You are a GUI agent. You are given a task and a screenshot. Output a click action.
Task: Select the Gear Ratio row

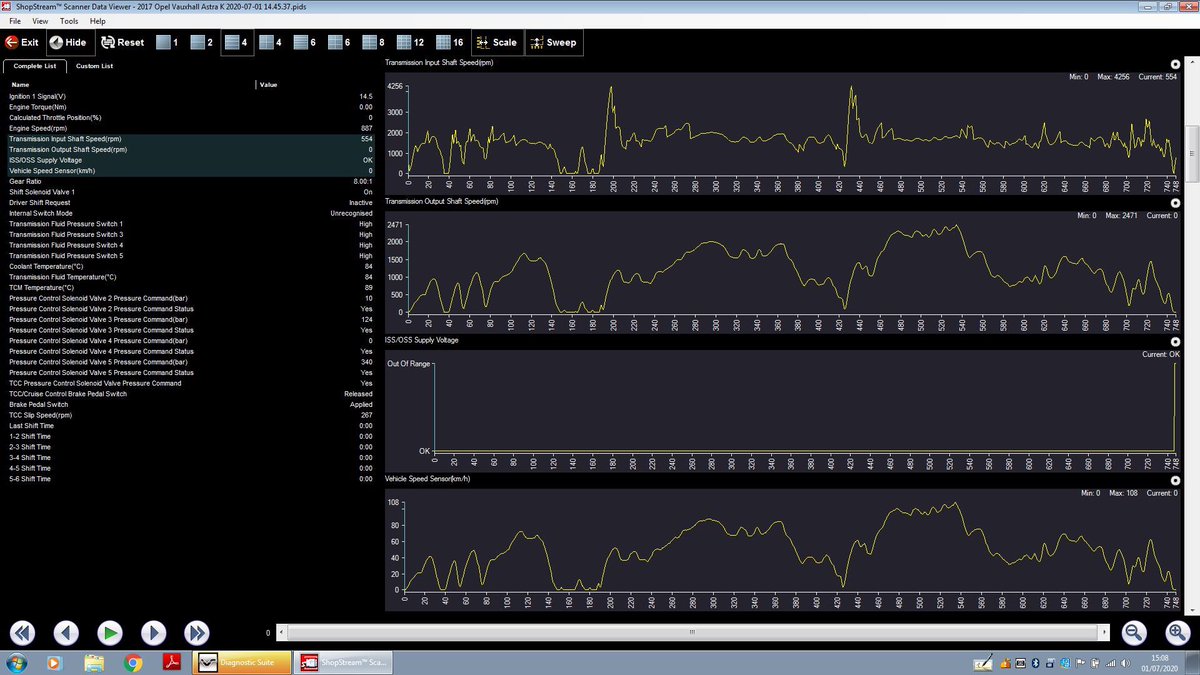[x=190, y=181]
